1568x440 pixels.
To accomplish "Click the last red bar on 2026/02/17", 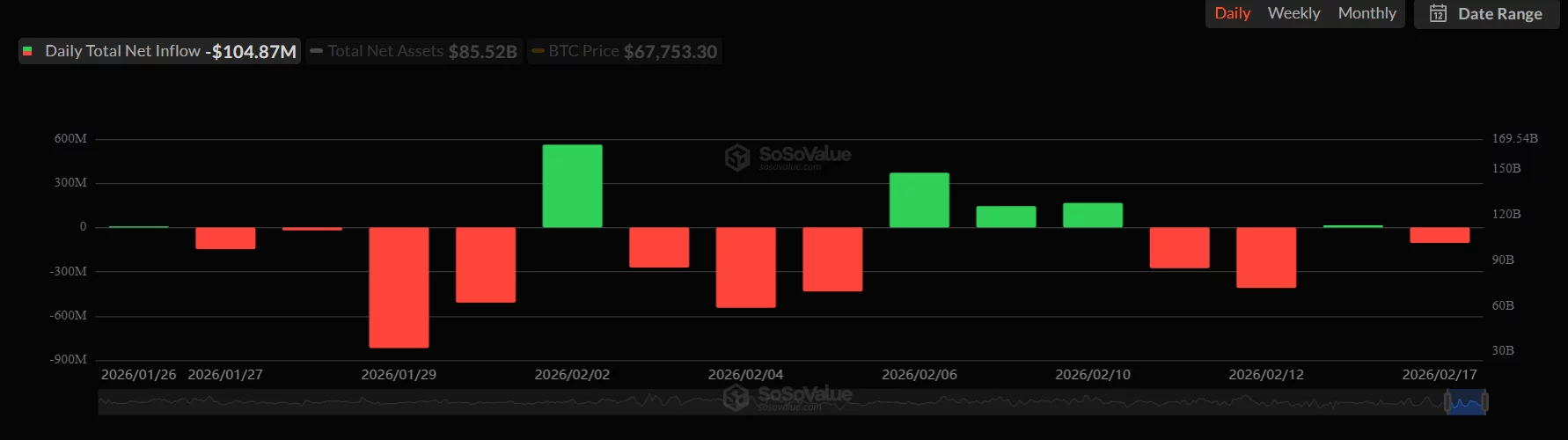I will pyautogui.click(x=1440, y=235).
